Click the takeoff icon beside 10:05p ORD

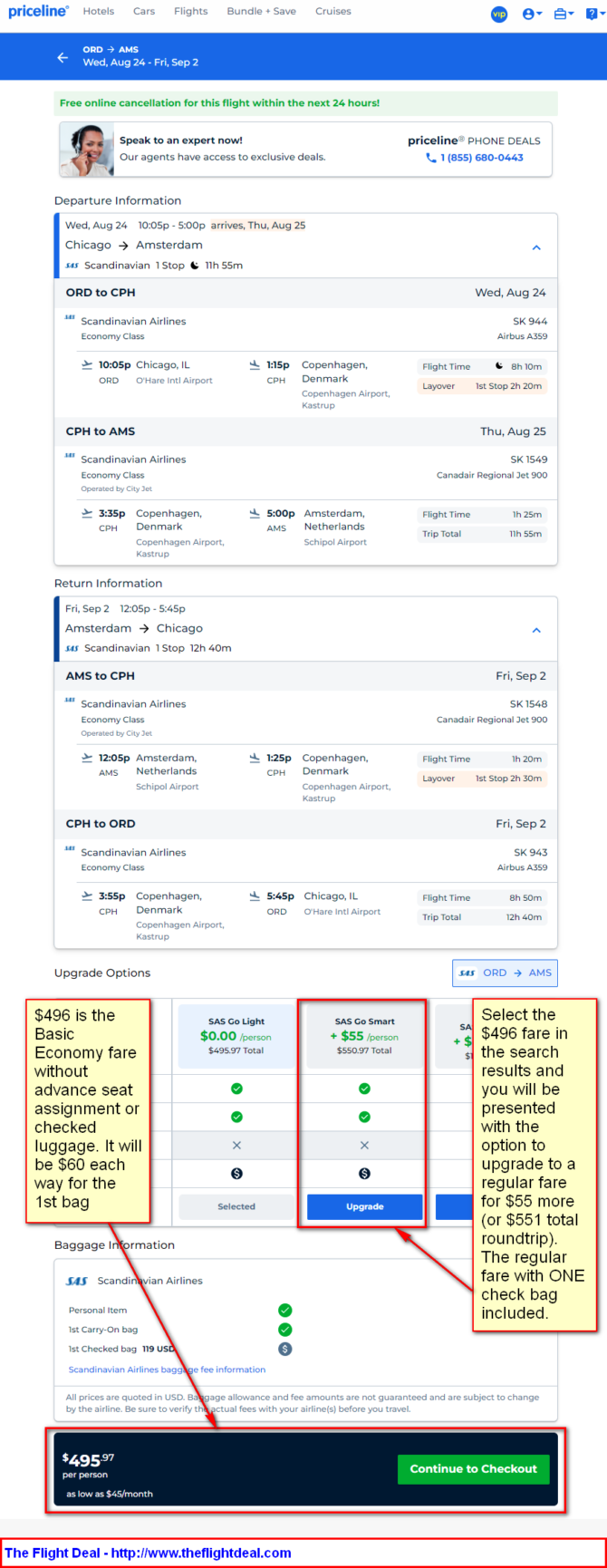[x=87, y=365]
